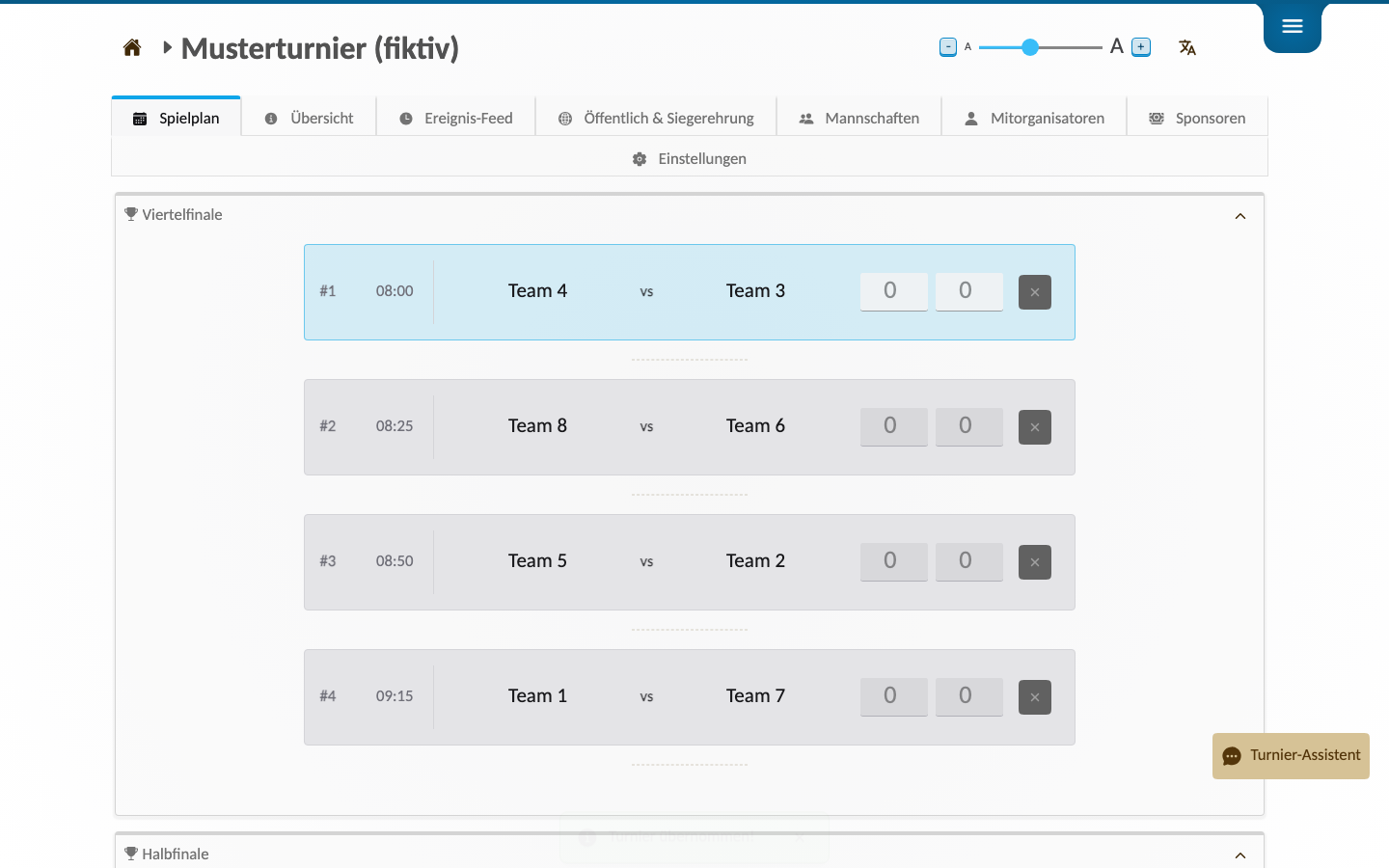This screenshot has width=1389, height=868.
Task: Open the Mannschaften tab
Action: click(x=858, y=118)
